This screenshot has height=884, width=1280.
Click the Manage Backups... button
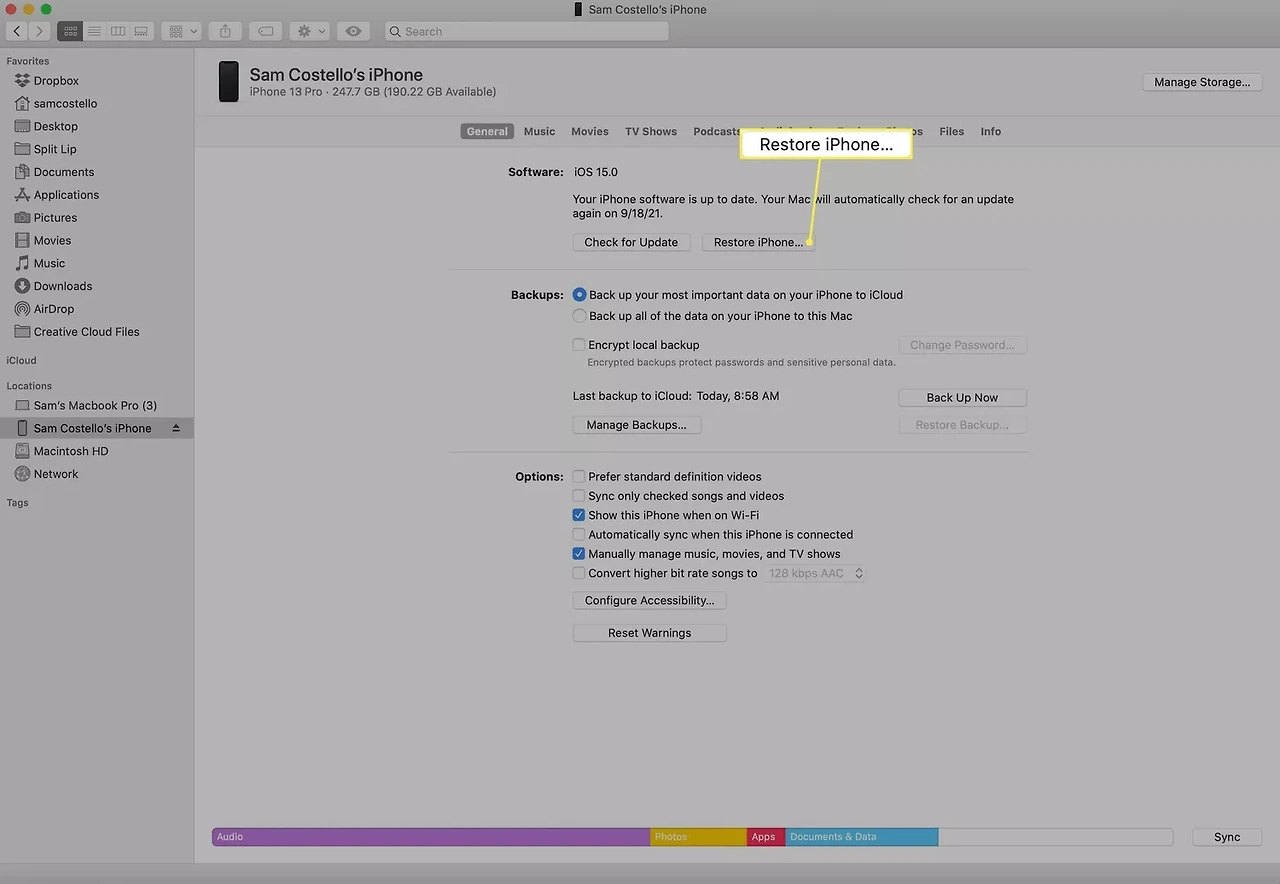coord(636,425)
